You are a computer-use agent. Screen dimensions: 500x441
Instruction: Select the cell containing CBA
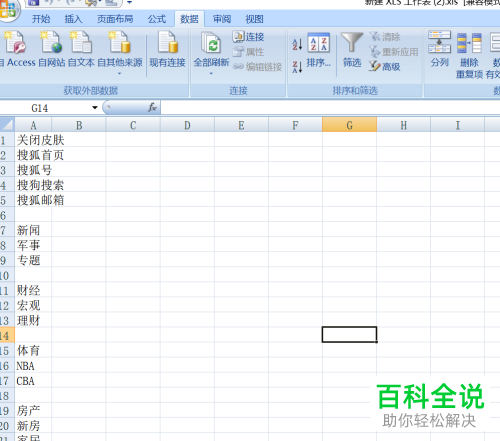click(33, 381)
